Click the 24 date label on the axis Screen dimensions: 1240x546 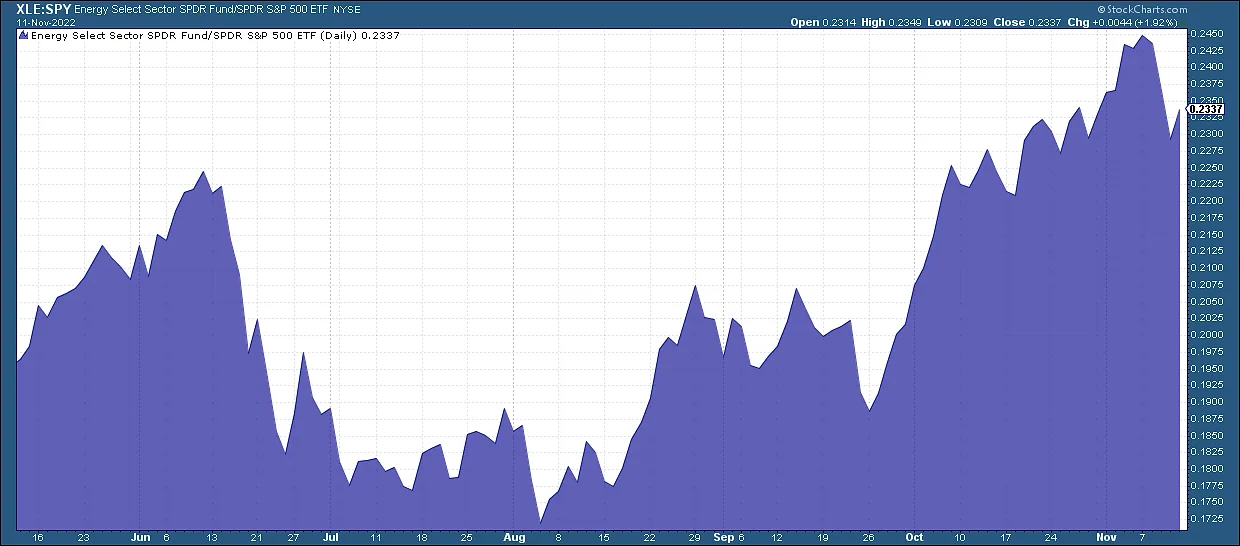click(1050, 537)
